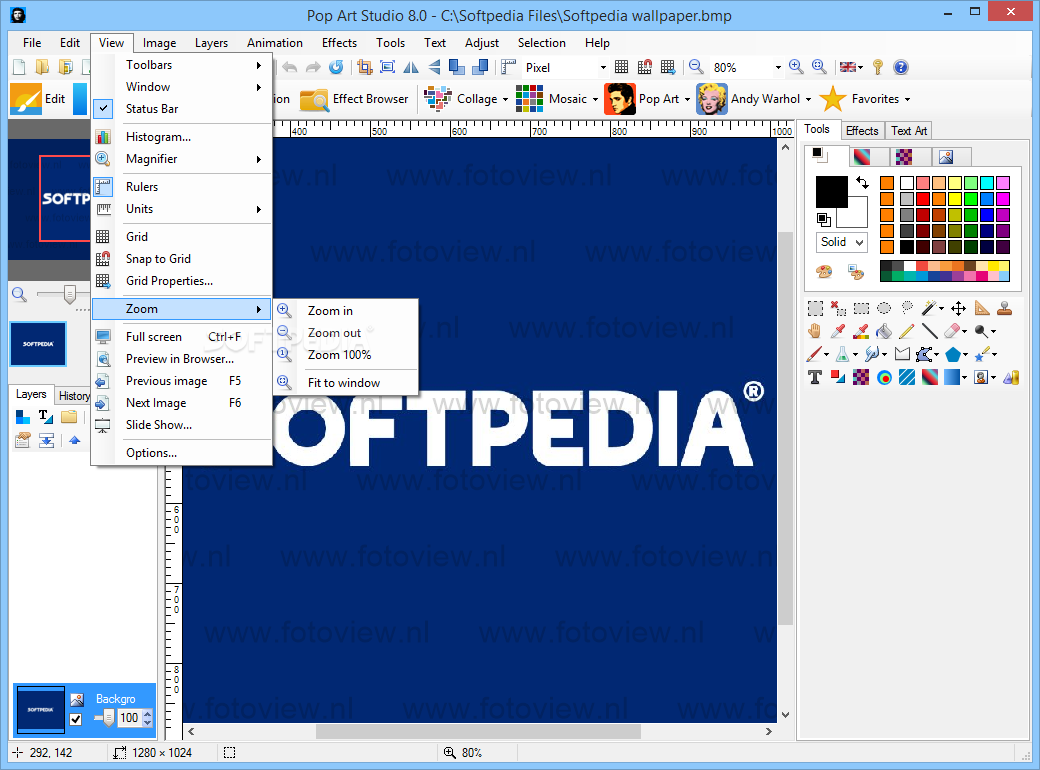Select the Eraser tool

(x=952, y=331)
